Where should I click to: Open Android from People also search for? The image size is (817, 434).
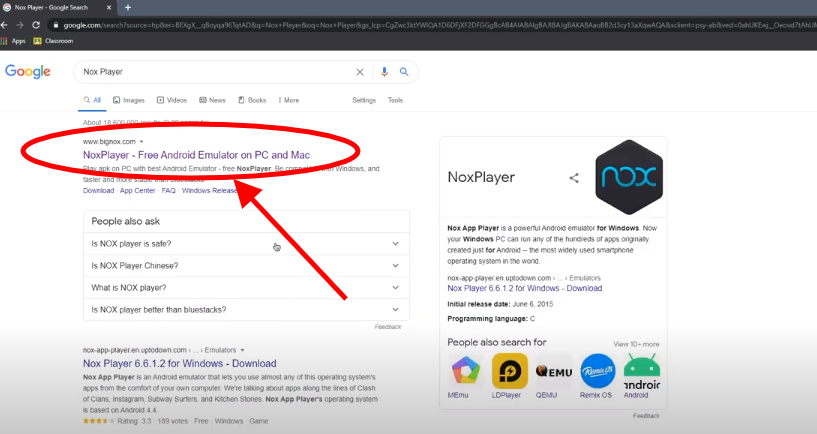(641, 376)
